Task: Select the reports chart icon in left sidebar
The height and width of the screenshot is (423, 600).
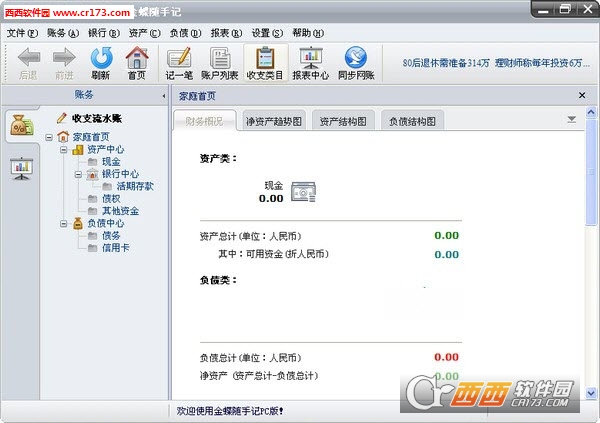Action: (x=21, y=168)
